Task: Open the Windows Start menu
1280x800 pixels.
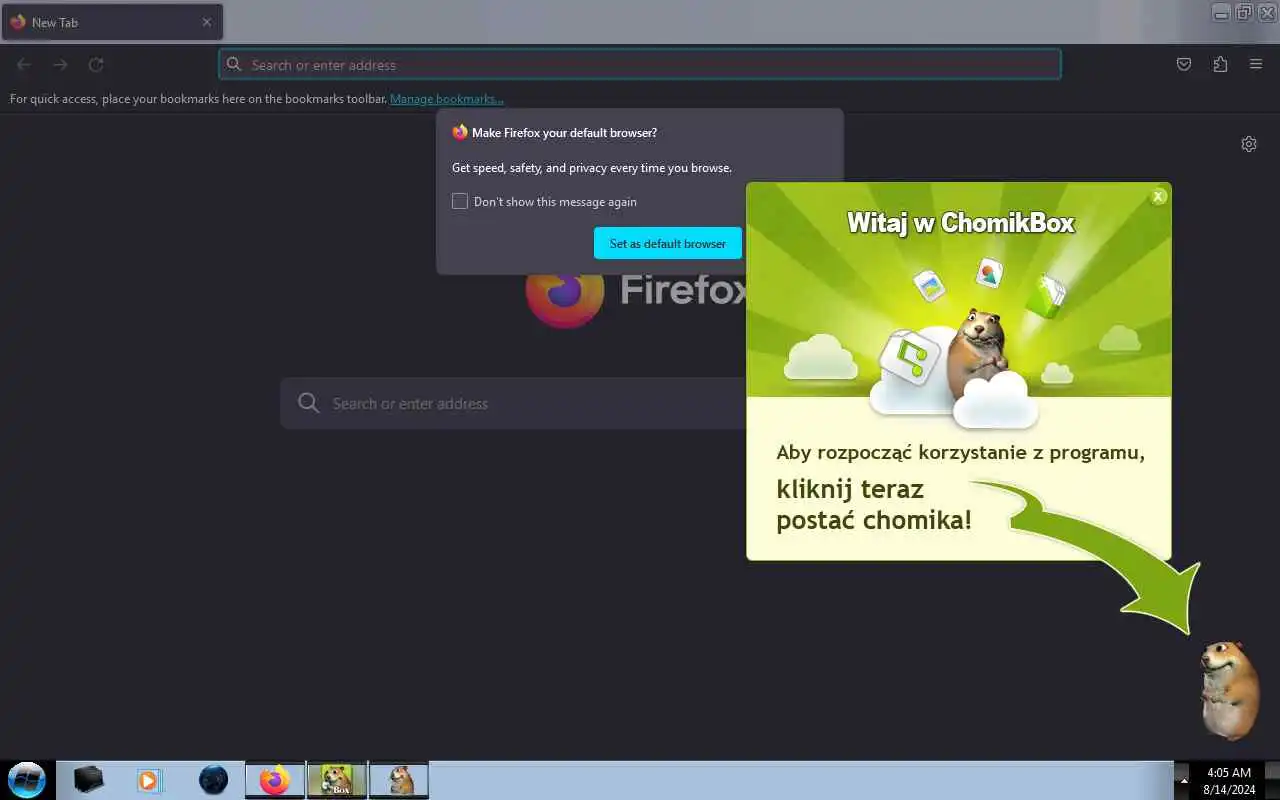Action: [x=26, y=780]
